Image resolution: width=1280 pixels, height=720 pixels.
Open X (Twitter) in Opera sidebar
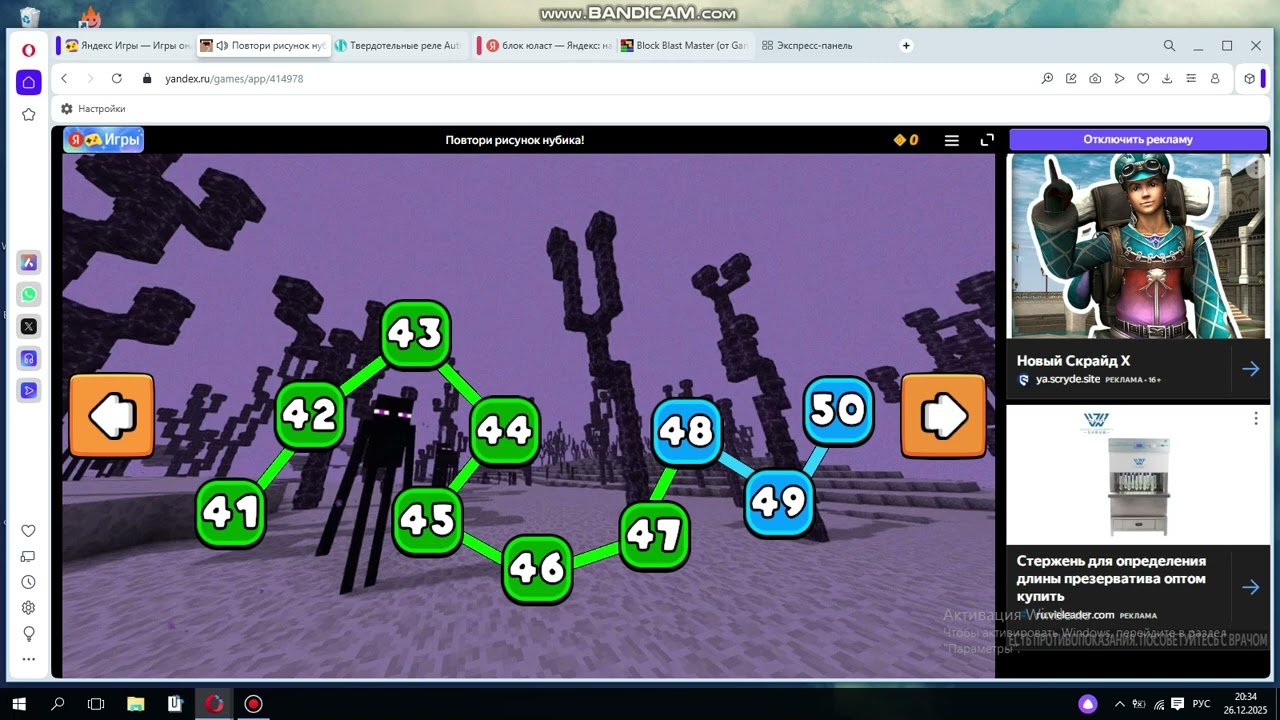click(29, 326)
